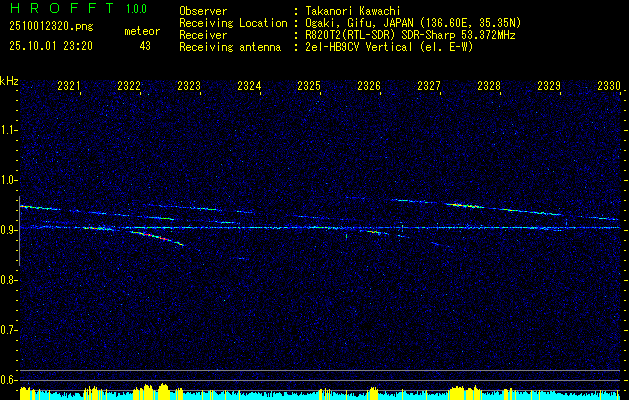Viewport: 629px width, 400px height.
Task: Click the Receiving antenna label
Action: (x=230, y=47)
